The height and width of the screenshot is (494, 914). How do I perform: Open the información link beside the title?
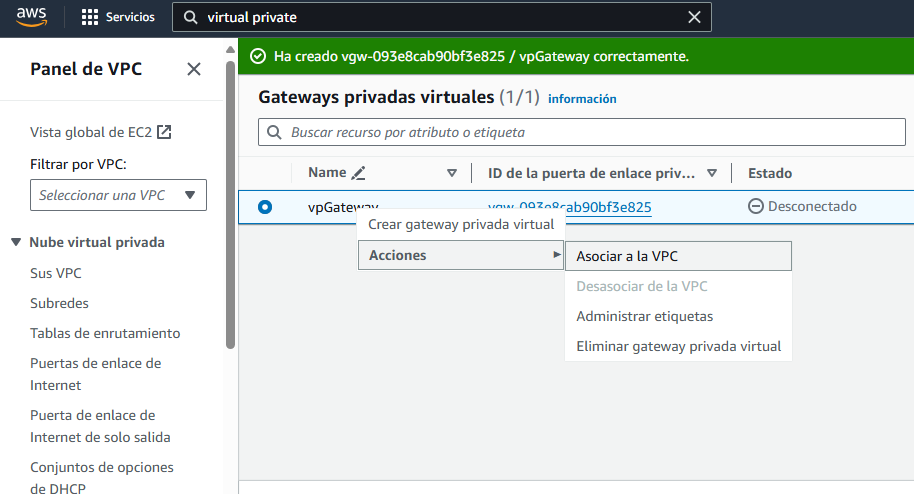click(582, 99)
